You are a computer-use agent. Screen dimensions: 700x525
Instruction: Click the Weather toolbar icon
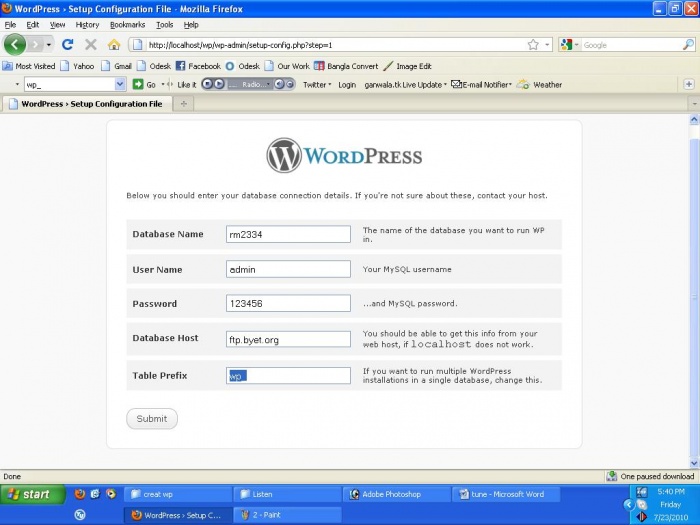pos(523,84)
